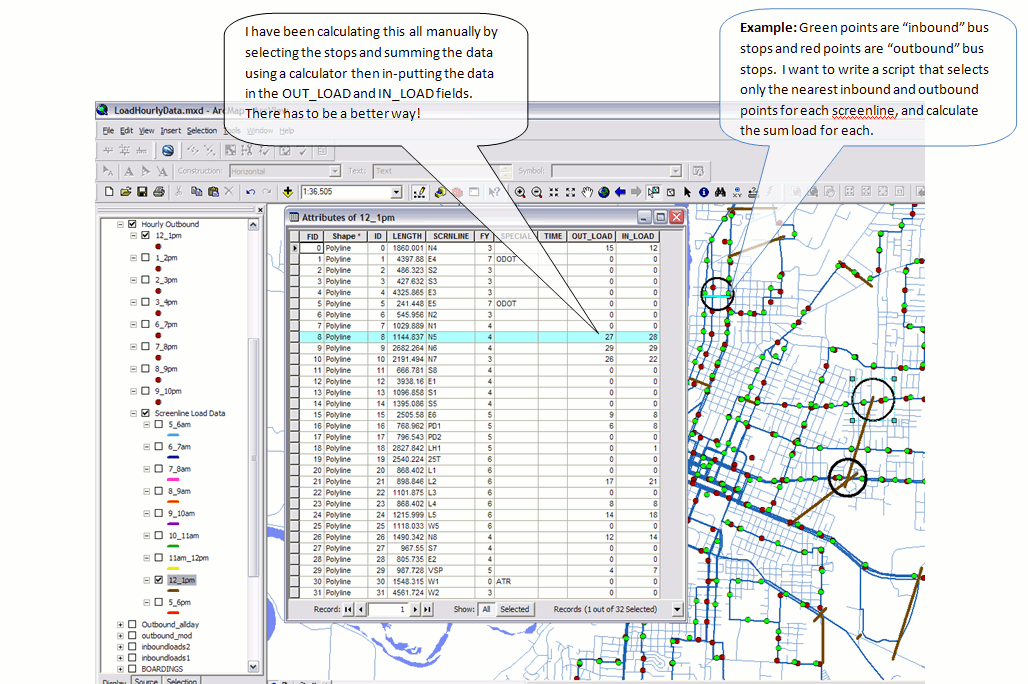Screen dimensions: 1028x684
Task: Activate the Pan tool
Action: click(x=588, y=191)
